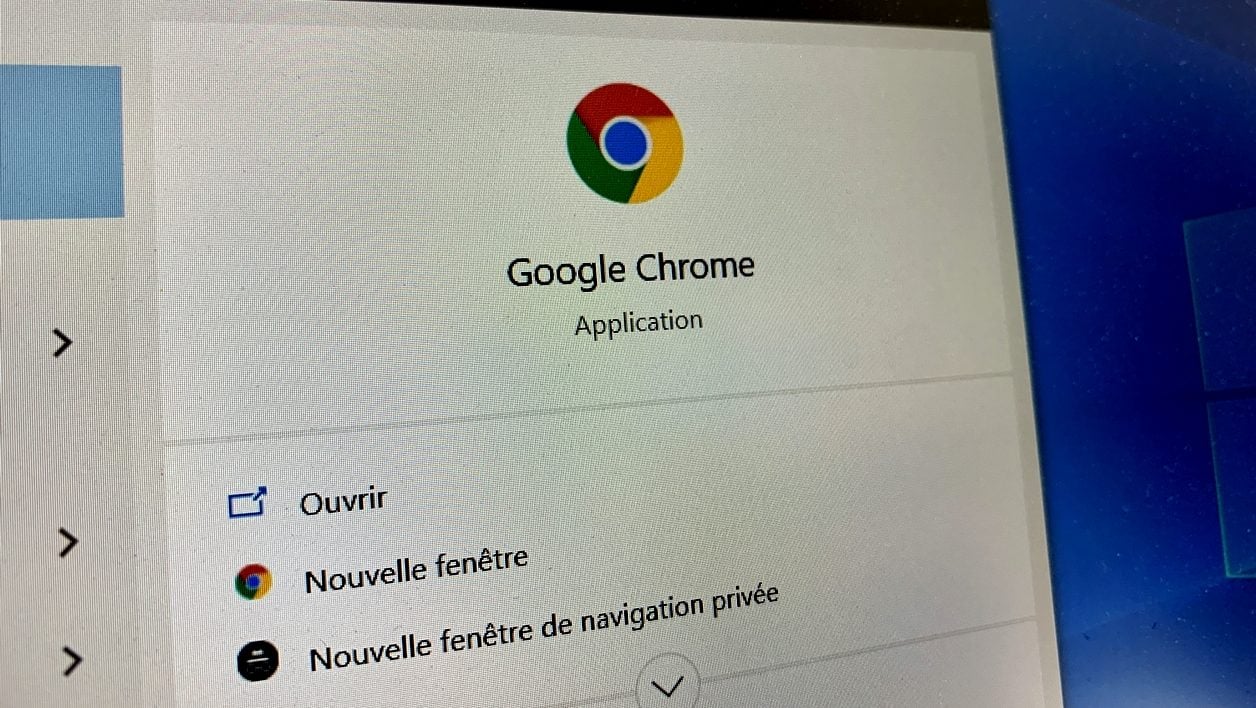Click the large Google Chrome logo
1256x708 pixels.
coord(624,143)
